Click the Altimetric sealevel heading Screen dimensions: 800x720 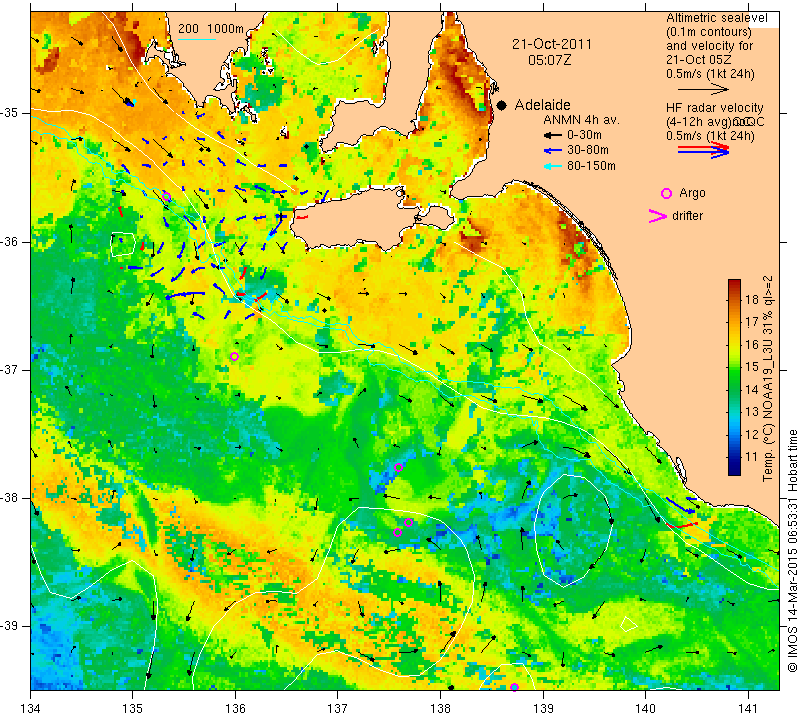point(717,18)
